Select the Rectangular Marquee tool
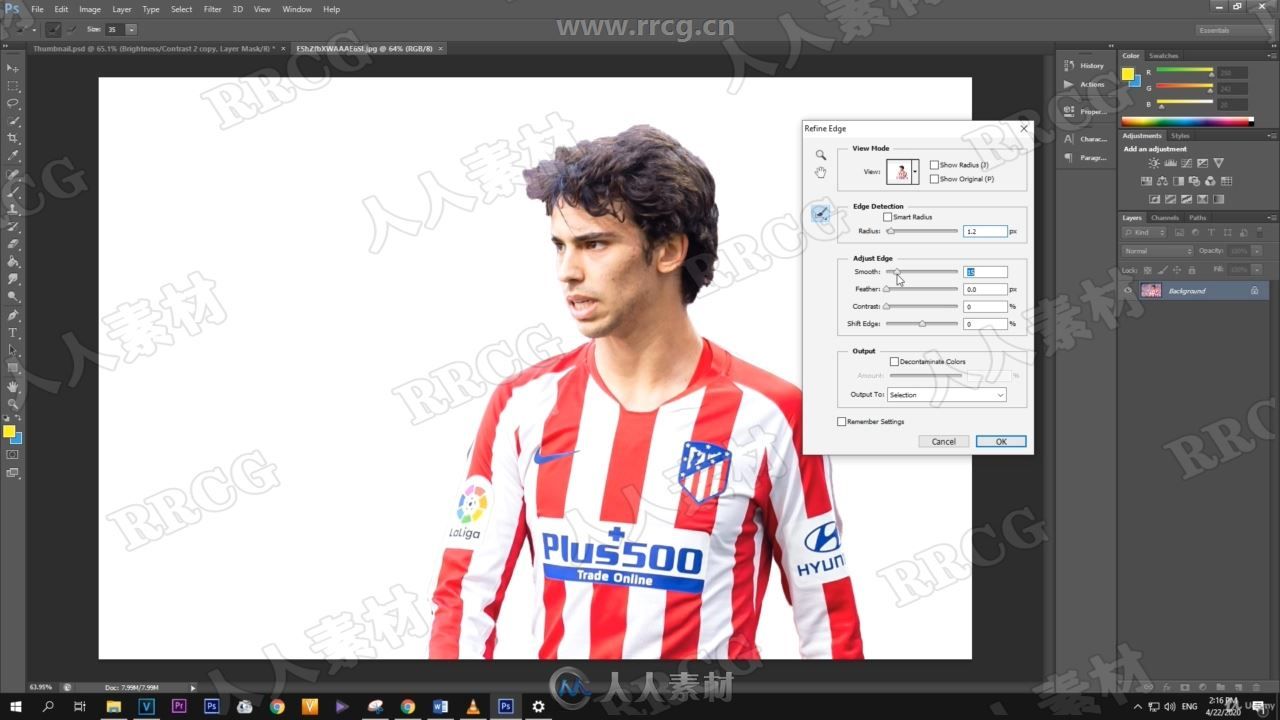Image resolution: width=1280 pixels, height=720 pixels. pos(13,85)
